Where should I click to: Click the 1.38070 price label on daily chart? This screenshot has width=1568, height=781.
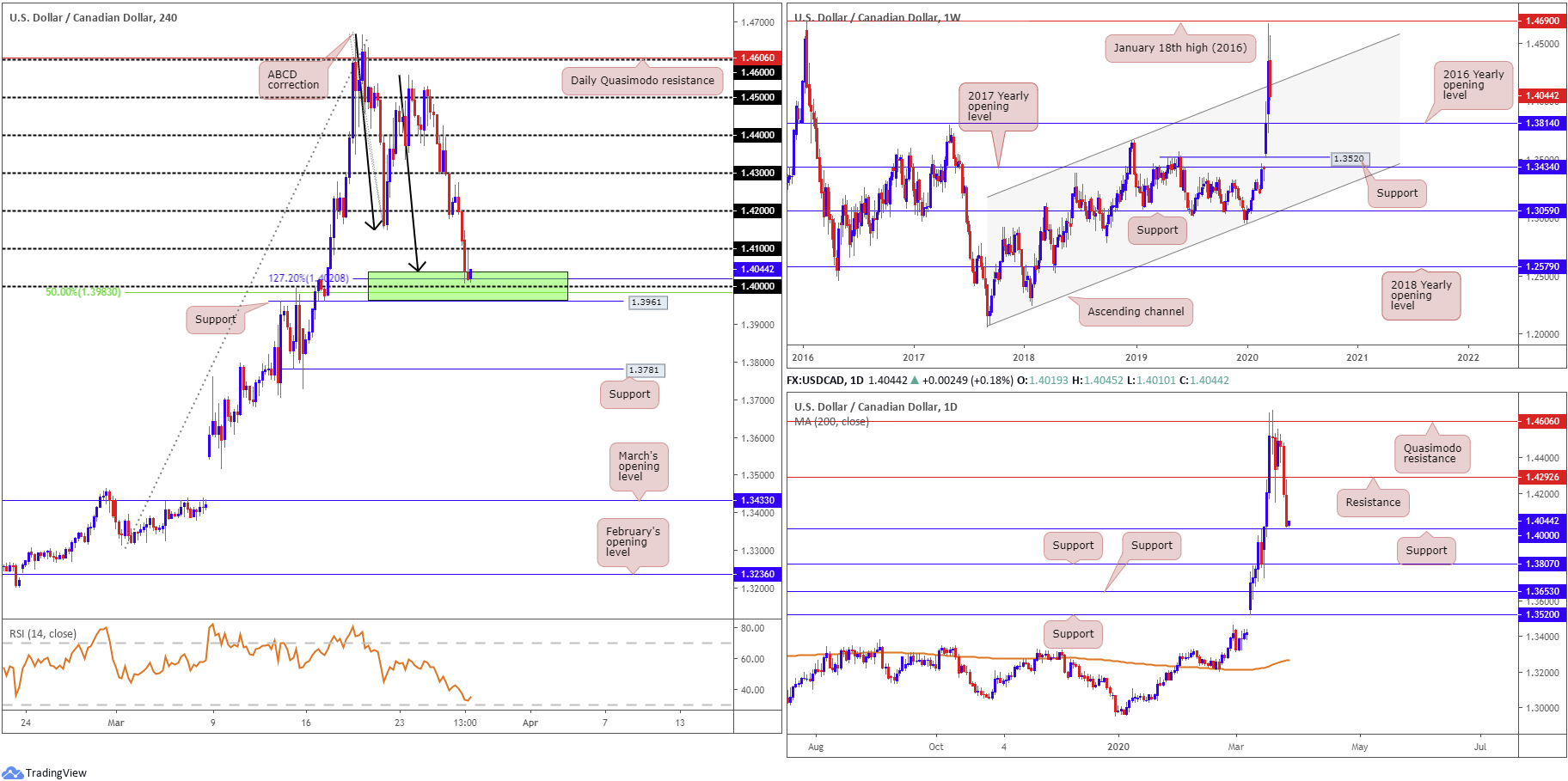coord(1542,564)
